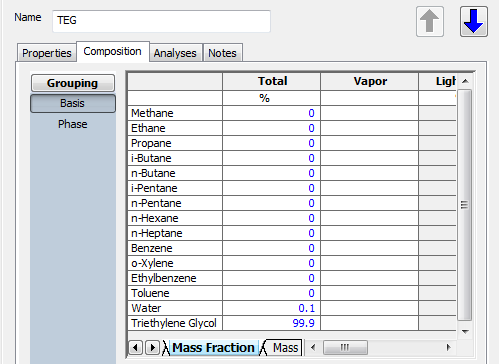Click the Toluene total value cell

coord(272,293)
